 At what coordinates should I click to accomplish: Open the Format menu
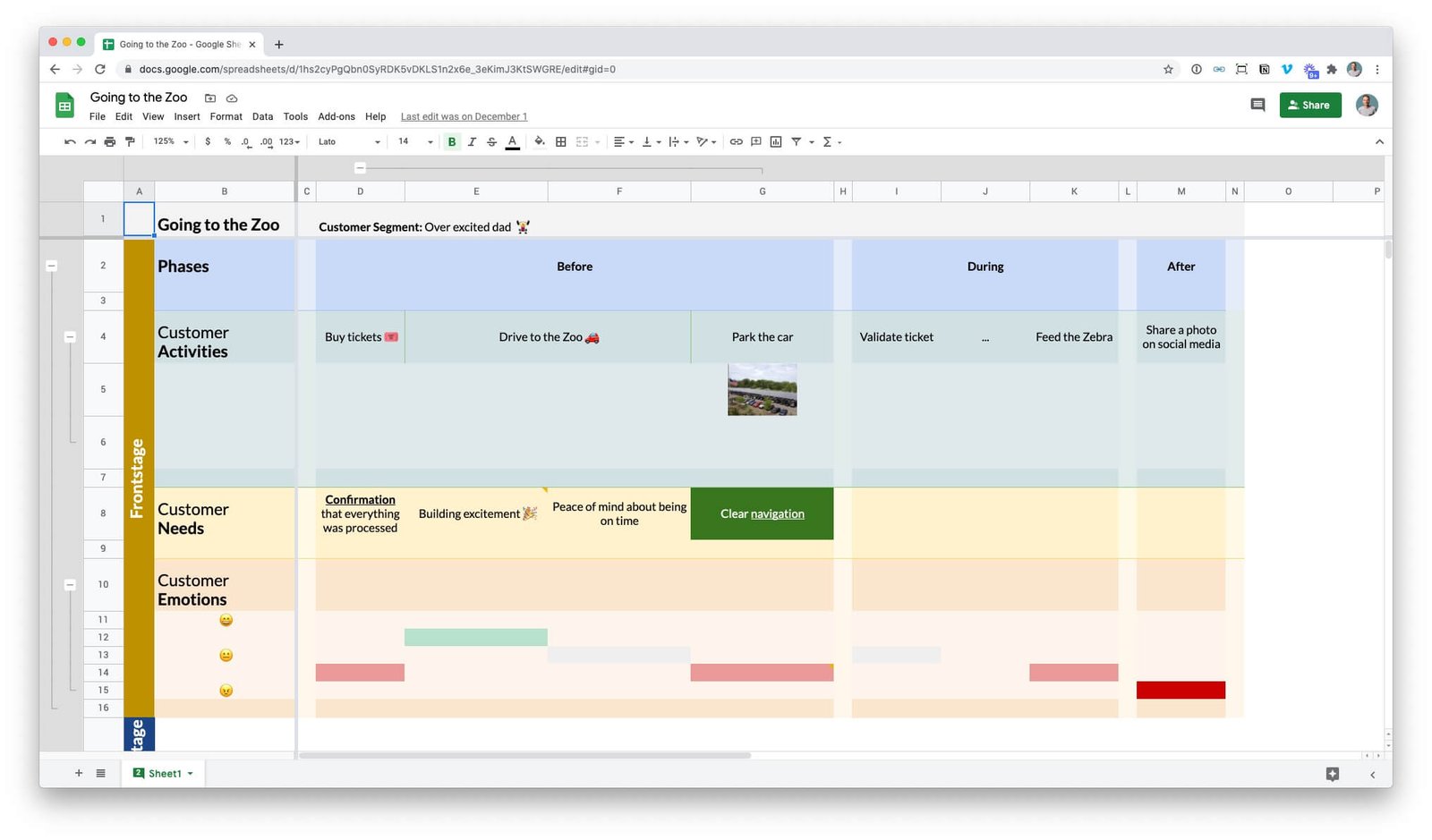[226, 117]
